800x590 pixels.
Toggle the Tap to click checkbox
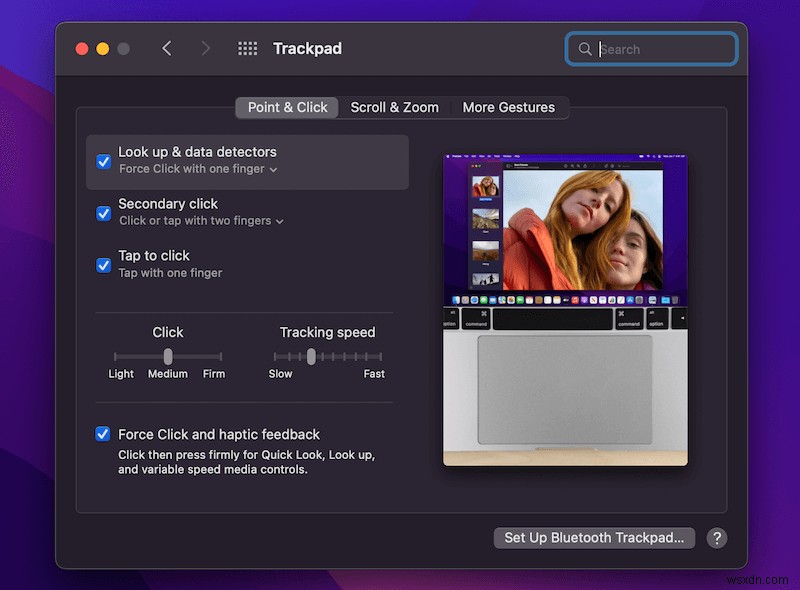point(103,265)
